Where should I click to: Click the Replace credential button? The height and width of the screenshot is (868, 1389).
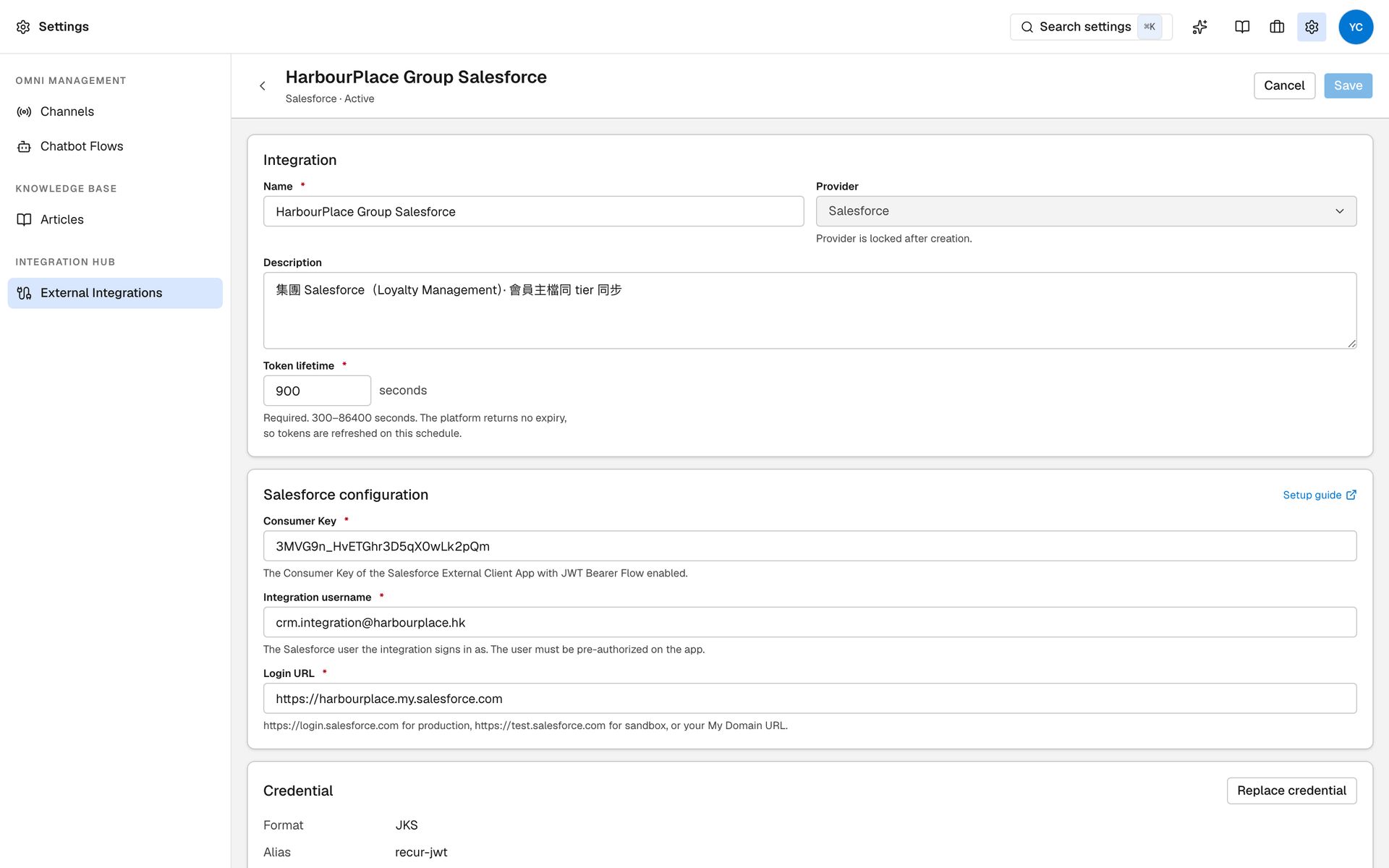(x=1291, y=791)
